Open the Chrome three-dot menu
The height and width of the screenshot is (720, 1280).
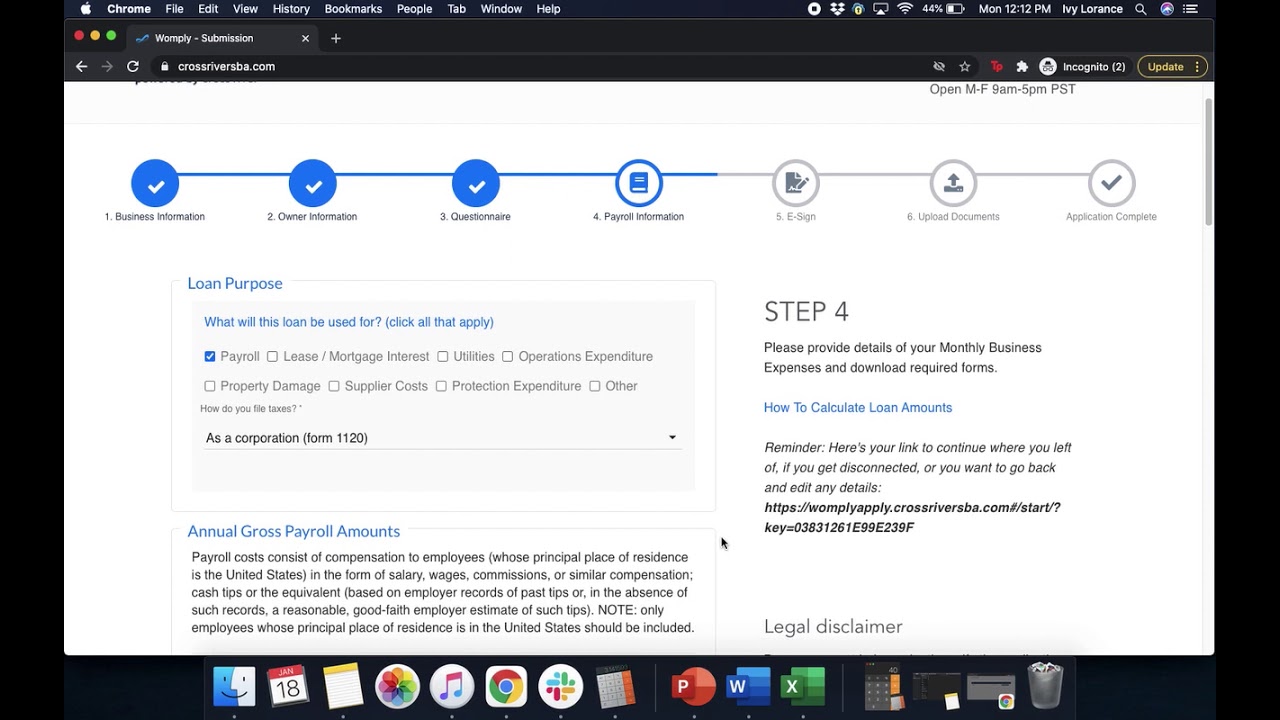1197,67
